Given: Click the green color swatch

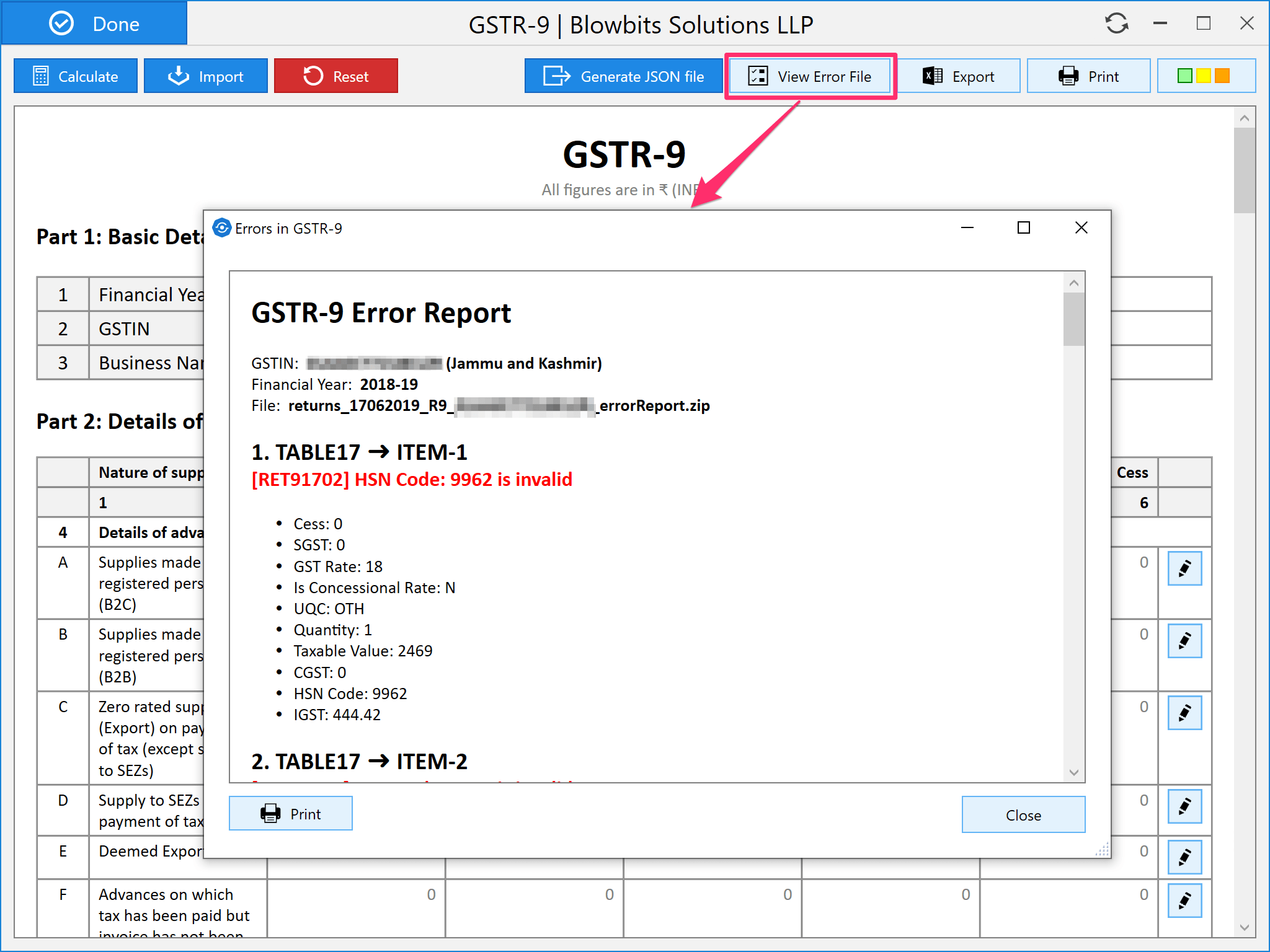Looking at the screenshot, I should click(1184, 76).
